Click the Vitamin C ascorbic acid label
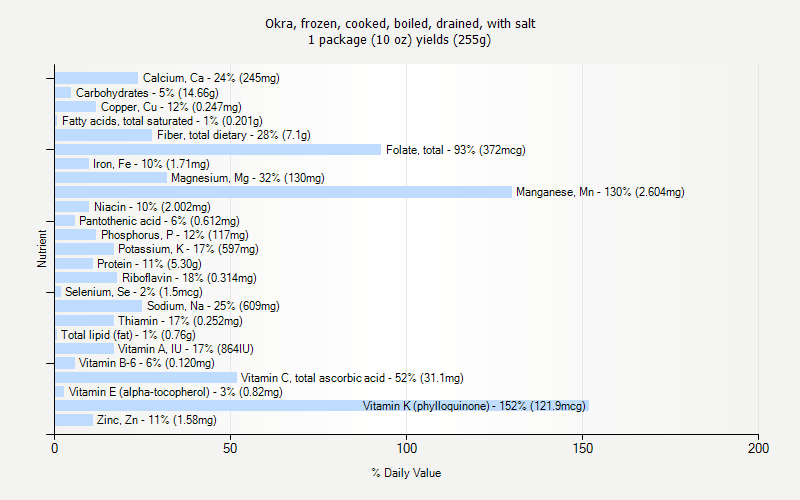The image size is (800, 500). click(x=352, y=378)
